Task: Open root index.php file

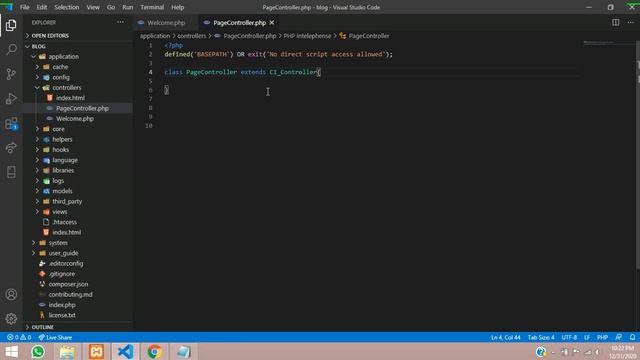Action: 62,305
